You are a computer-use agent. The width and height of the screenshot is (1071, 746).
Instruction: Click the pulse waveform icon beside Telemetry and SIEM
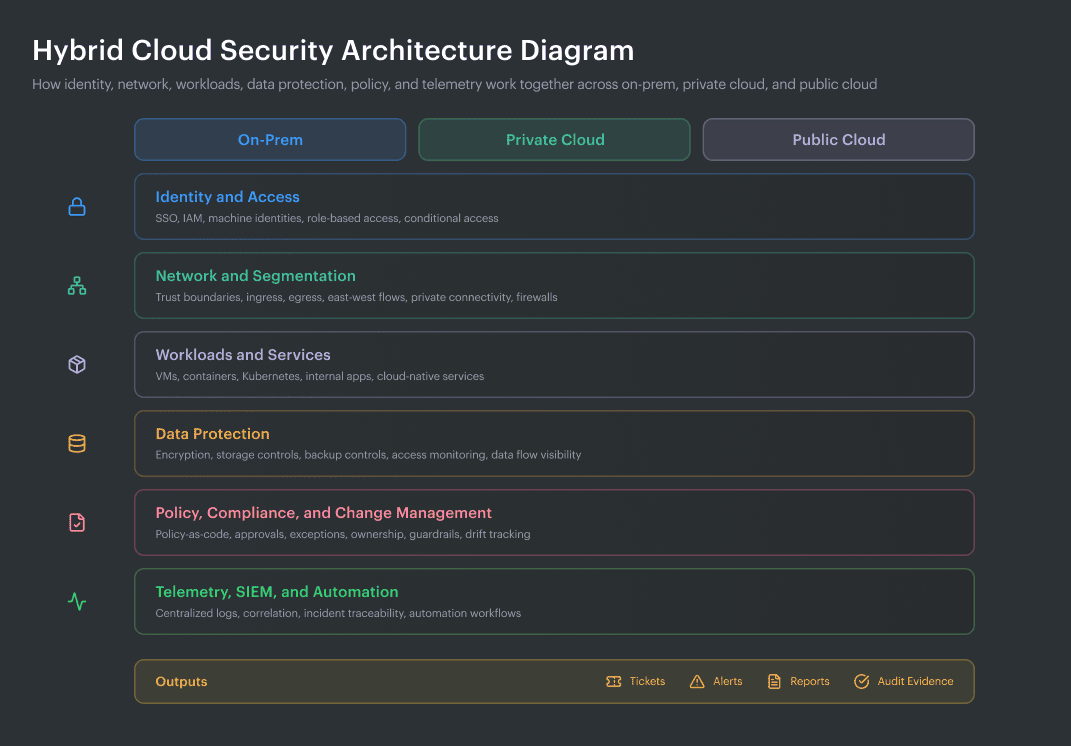coord(77,601)
